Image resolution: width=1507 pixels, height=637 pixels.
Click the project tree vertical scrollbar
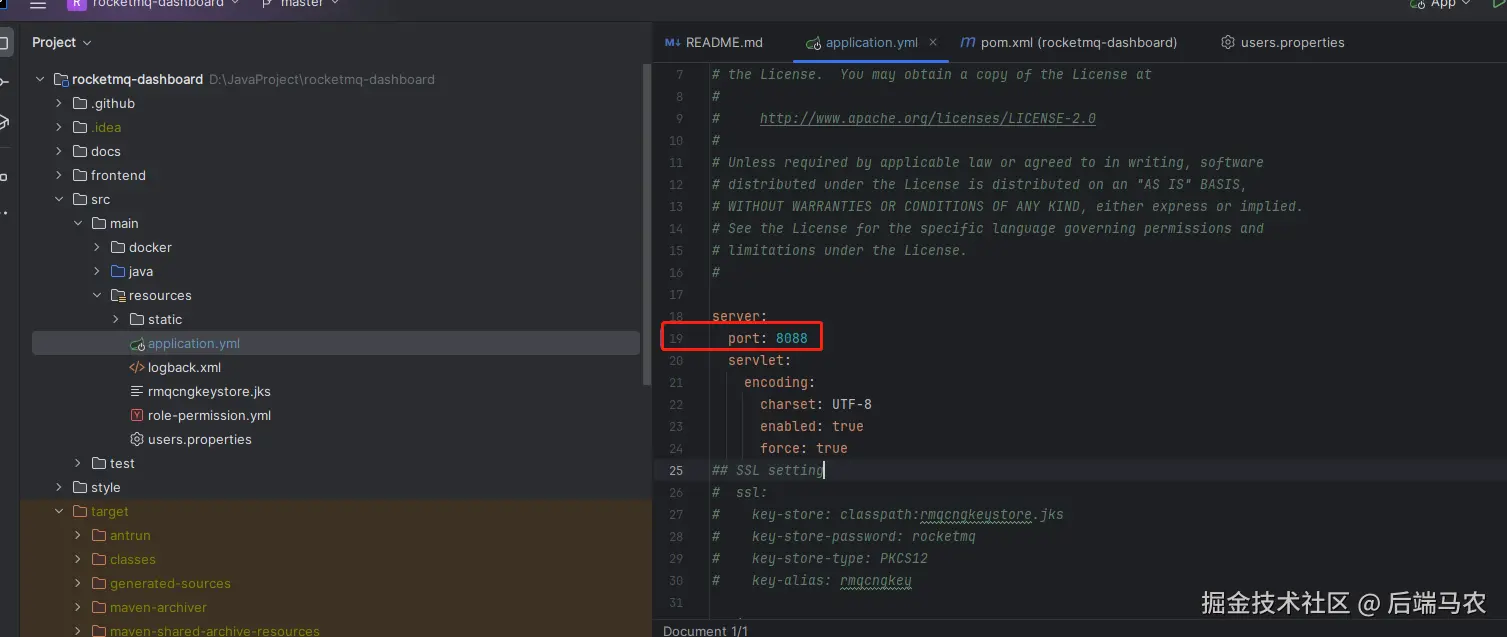coord(646,225)
